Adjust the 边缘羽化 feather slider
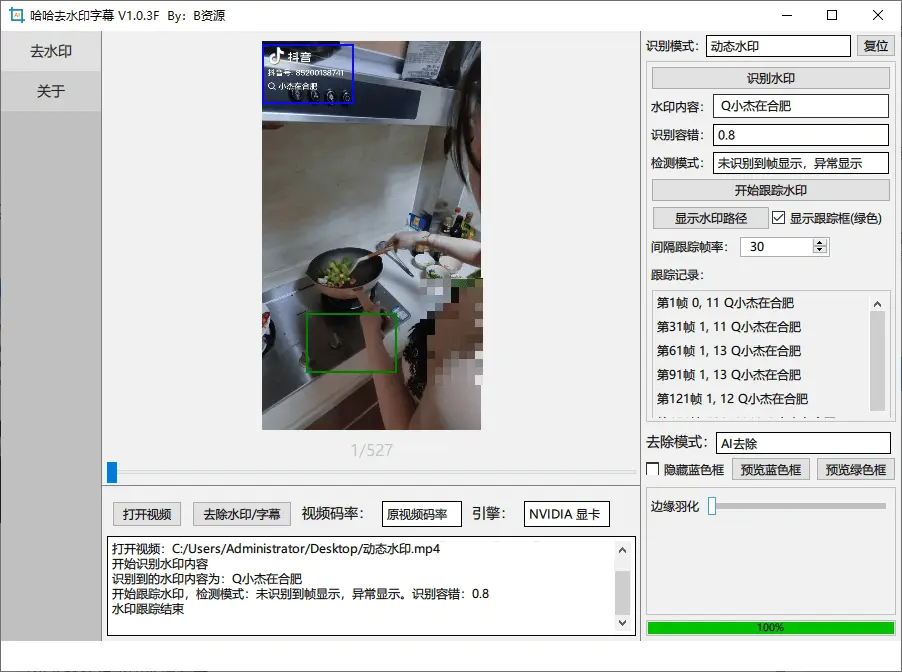This screenshot has height=672, width=902. point(712,506)
